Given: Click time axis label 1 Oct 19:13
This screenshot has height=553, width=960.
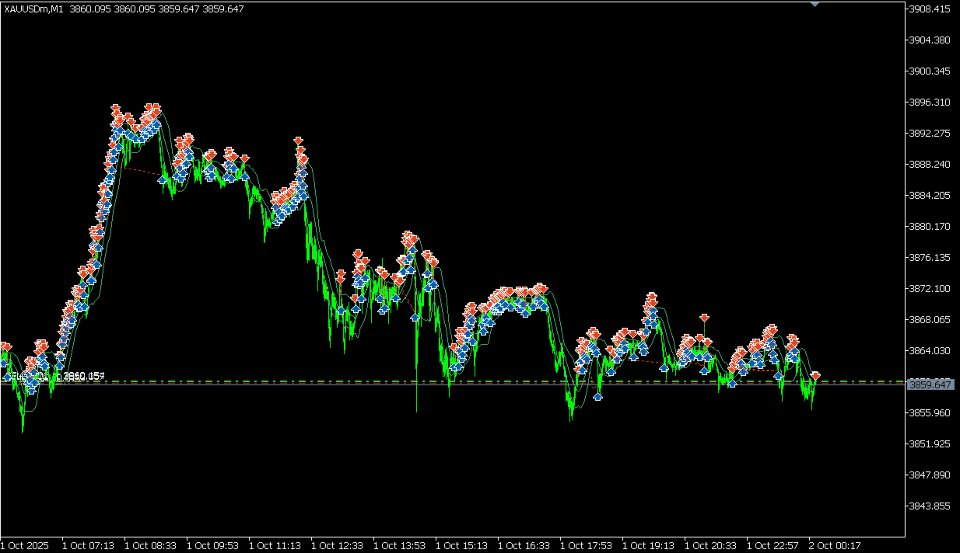Looking at the screenshot, I should click(648, 546).
